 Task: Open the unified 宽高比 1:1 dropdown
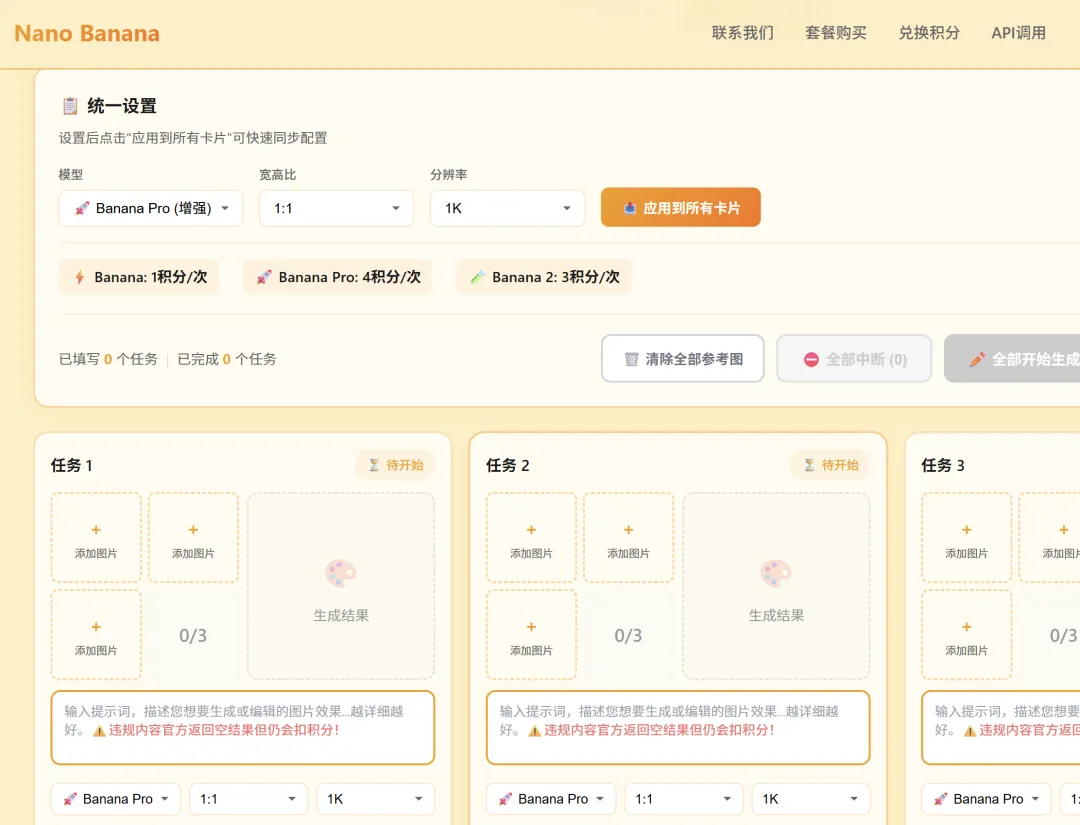pyautogui.click(x=336, y=208)
